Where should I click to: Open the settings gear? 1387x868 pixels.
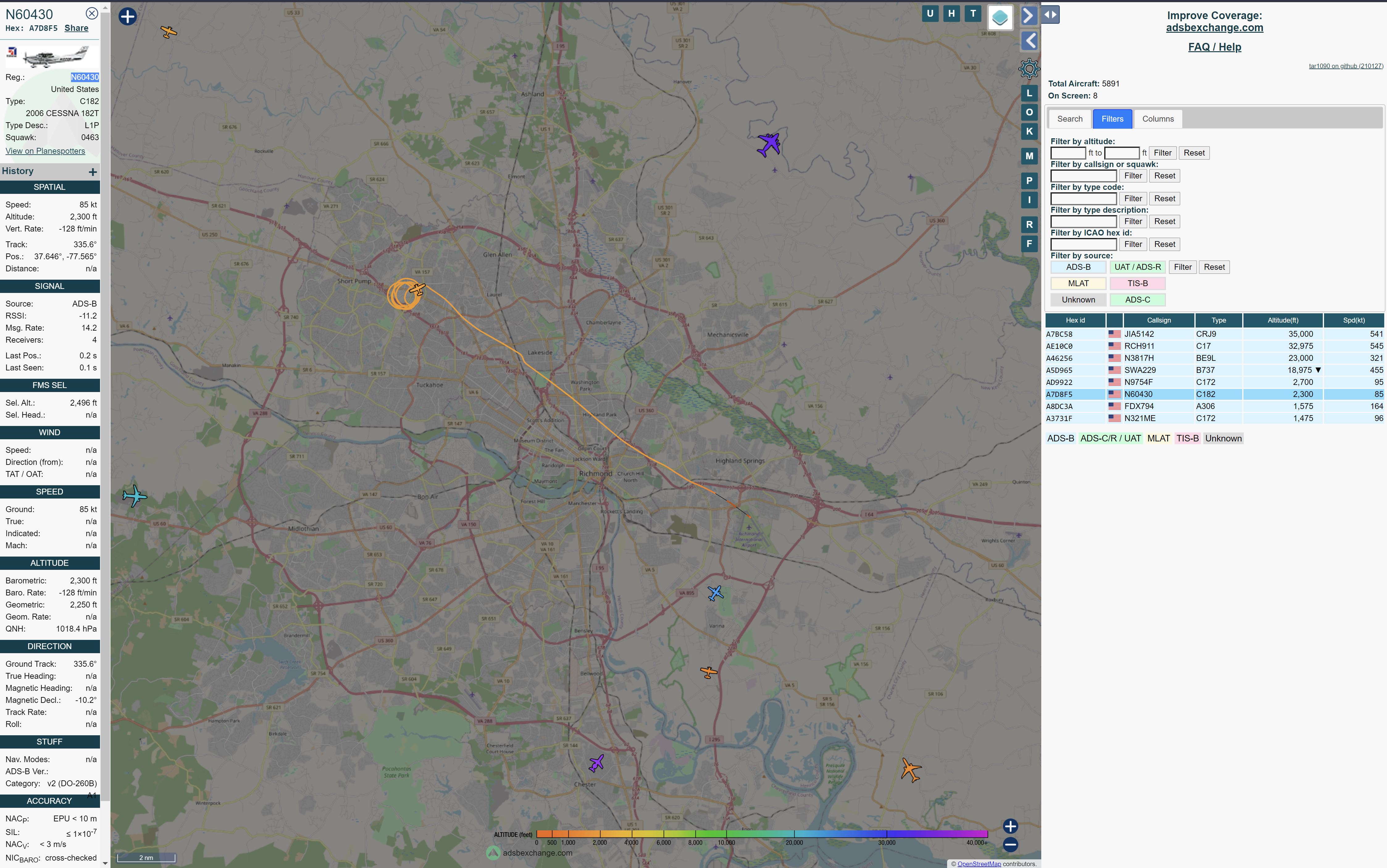click(1029, 69)
